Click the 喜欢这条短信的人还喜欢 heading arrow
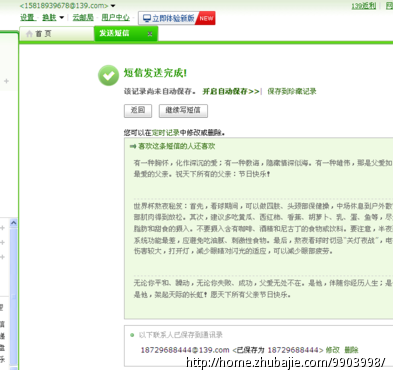The height and width of the screenshot is (370, 393). (133, 146)
